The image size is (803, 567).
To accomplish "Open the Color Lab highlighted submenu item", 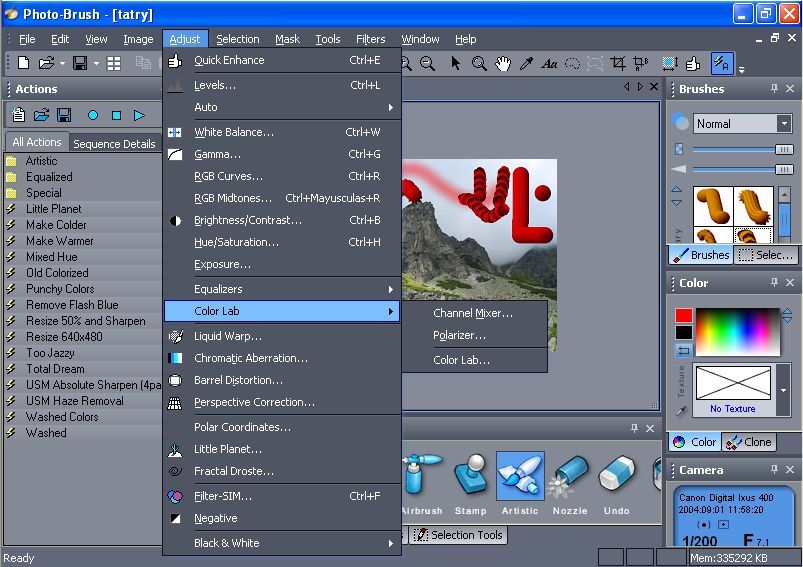I will pos(282,311).
